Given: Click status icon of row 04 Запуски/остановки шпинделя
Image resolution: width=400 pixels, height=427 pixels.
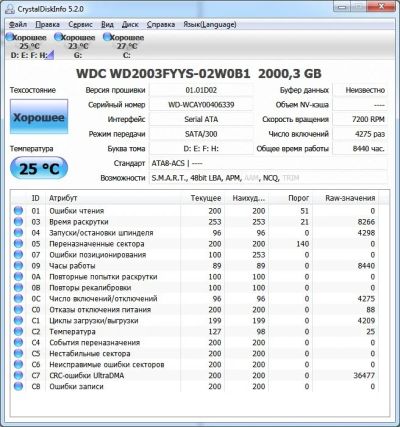Looking at the screenshot, I should pyautogui.click(x=18, y=233).
